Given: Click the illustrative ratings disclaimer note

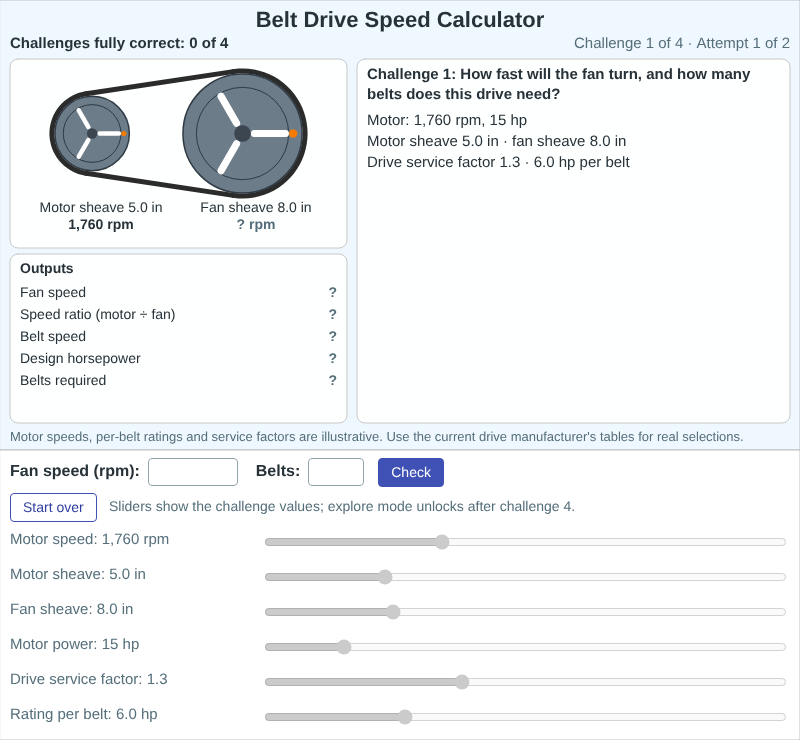Looking at the screenshot, I should [377, 437].
